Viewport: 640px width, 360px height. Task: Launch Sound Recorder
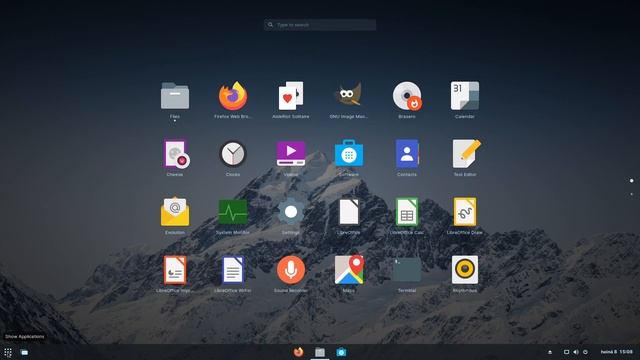(291, 270)
